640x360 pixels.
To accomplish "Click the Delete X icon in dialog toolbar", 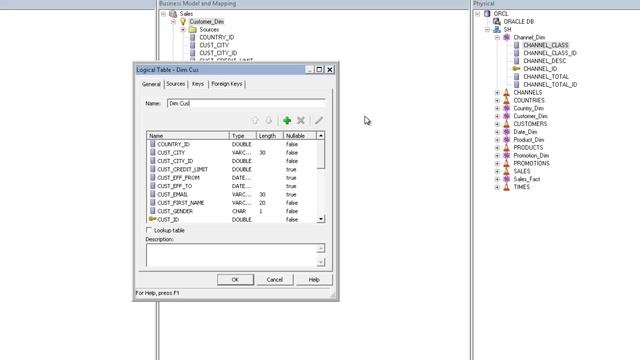I will click(301, 120).
